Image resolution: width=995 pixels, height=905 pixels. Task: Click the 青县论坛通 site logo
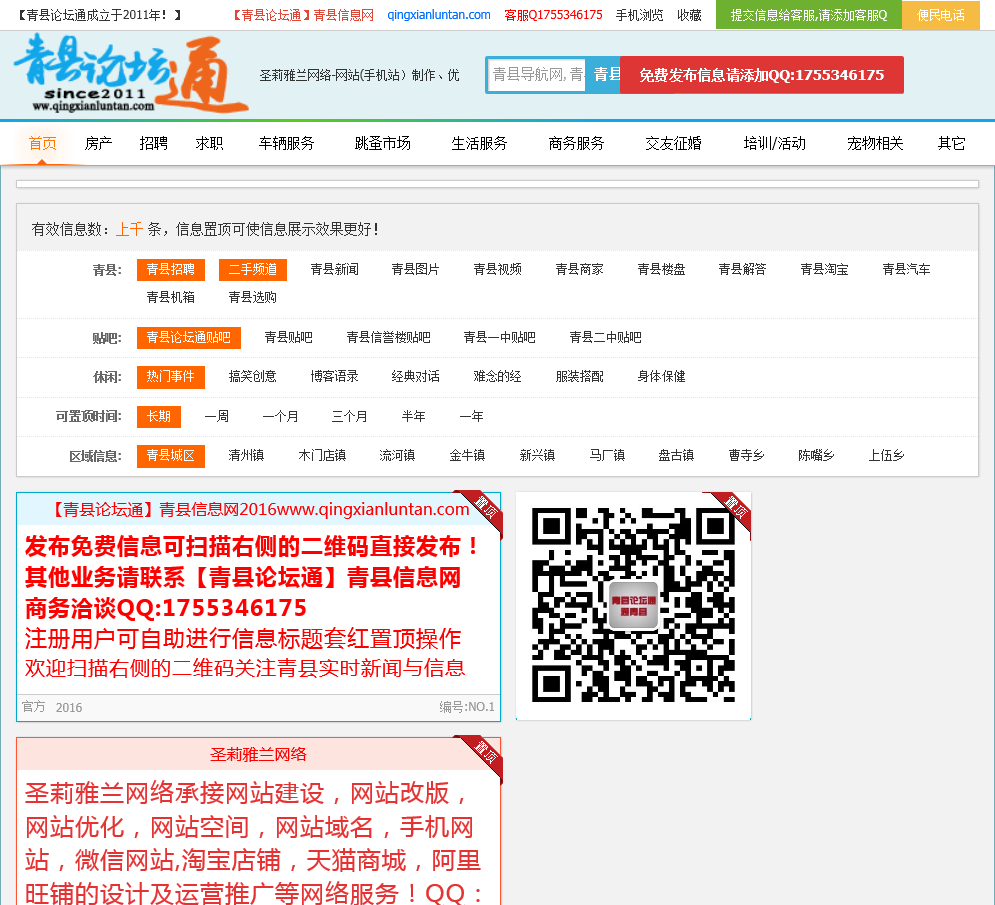[x=130, y=74]
